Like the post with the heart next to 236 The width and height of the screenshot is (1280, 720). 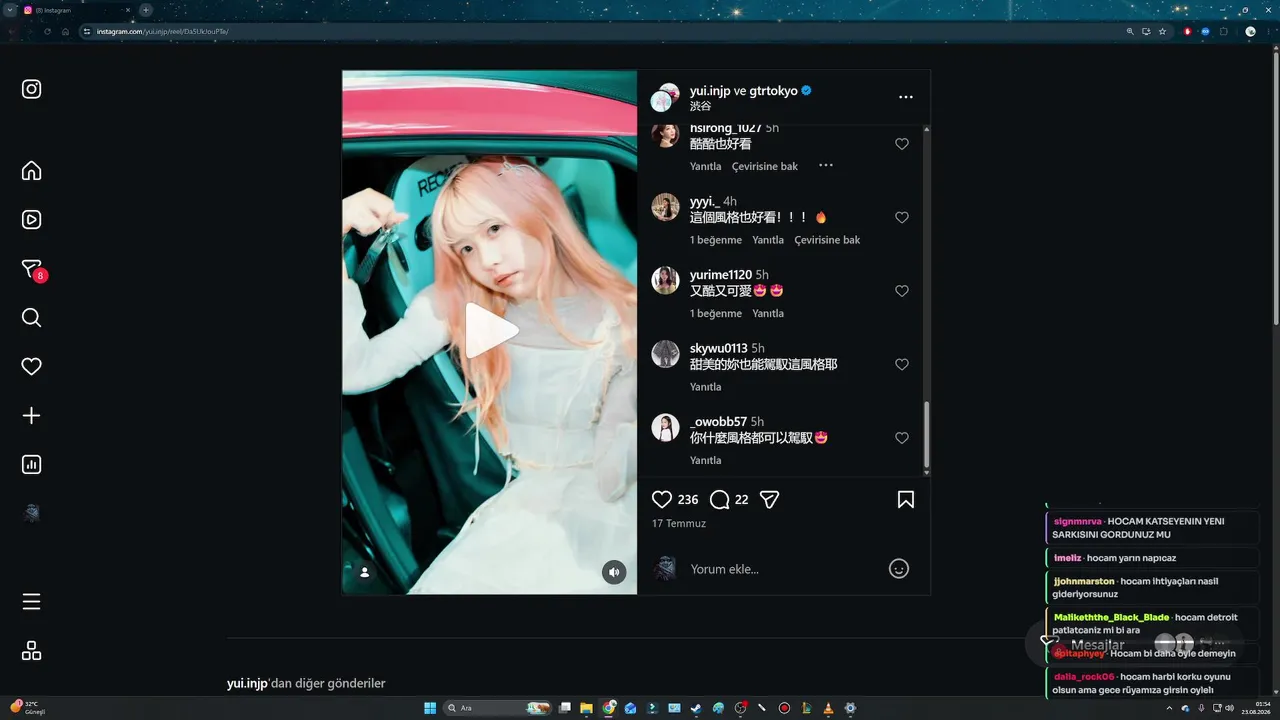pyautogui.click(x=662, y=499)
